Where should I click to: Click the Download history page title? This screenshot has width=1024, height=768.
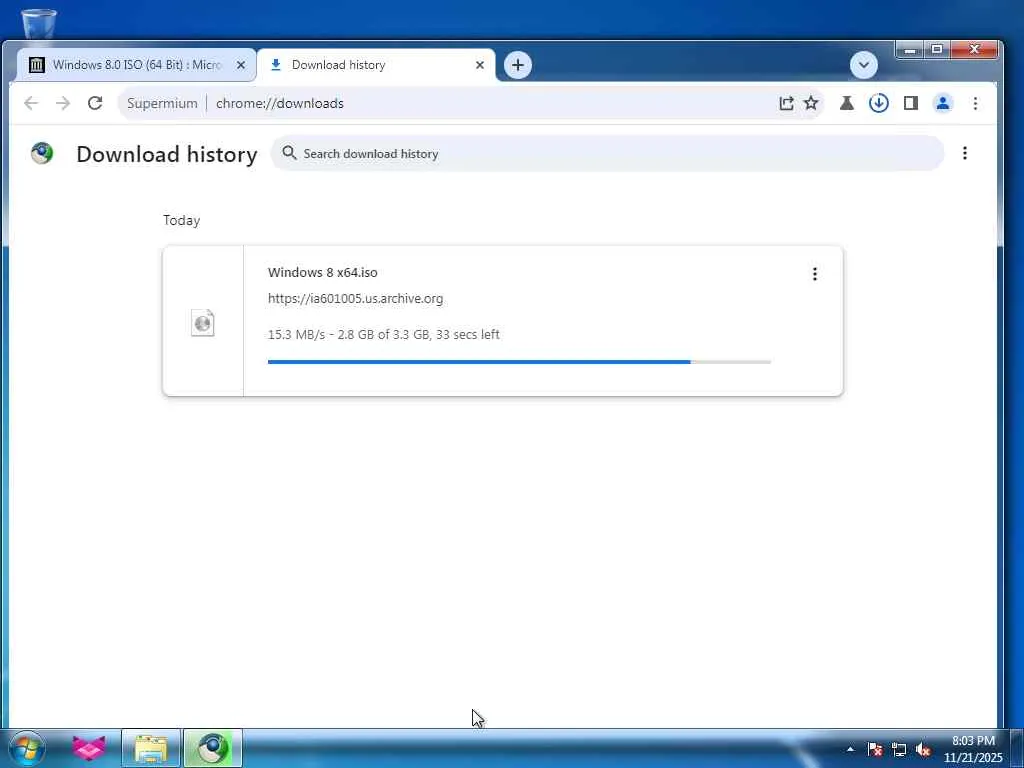(167, 154)
